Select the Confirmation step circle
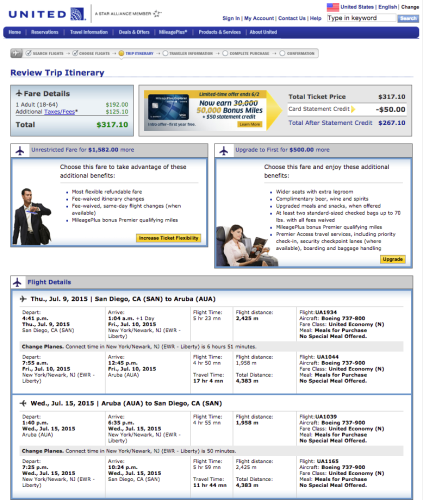 coord(282,53)
